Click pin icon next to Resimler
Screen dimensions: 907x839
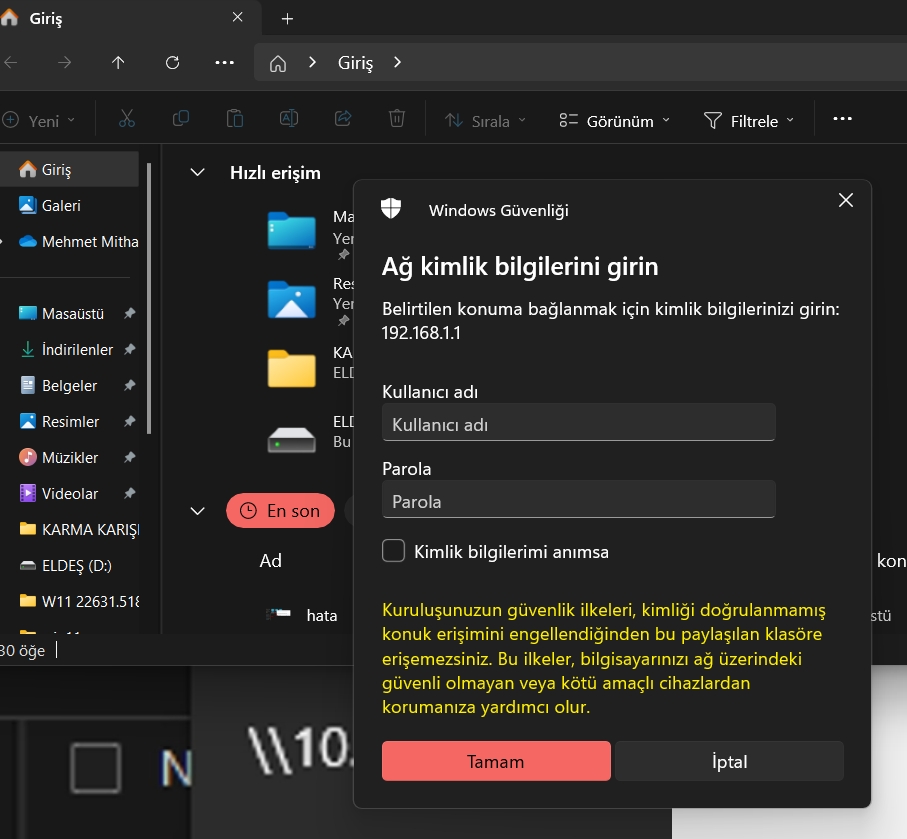point(130,421)
